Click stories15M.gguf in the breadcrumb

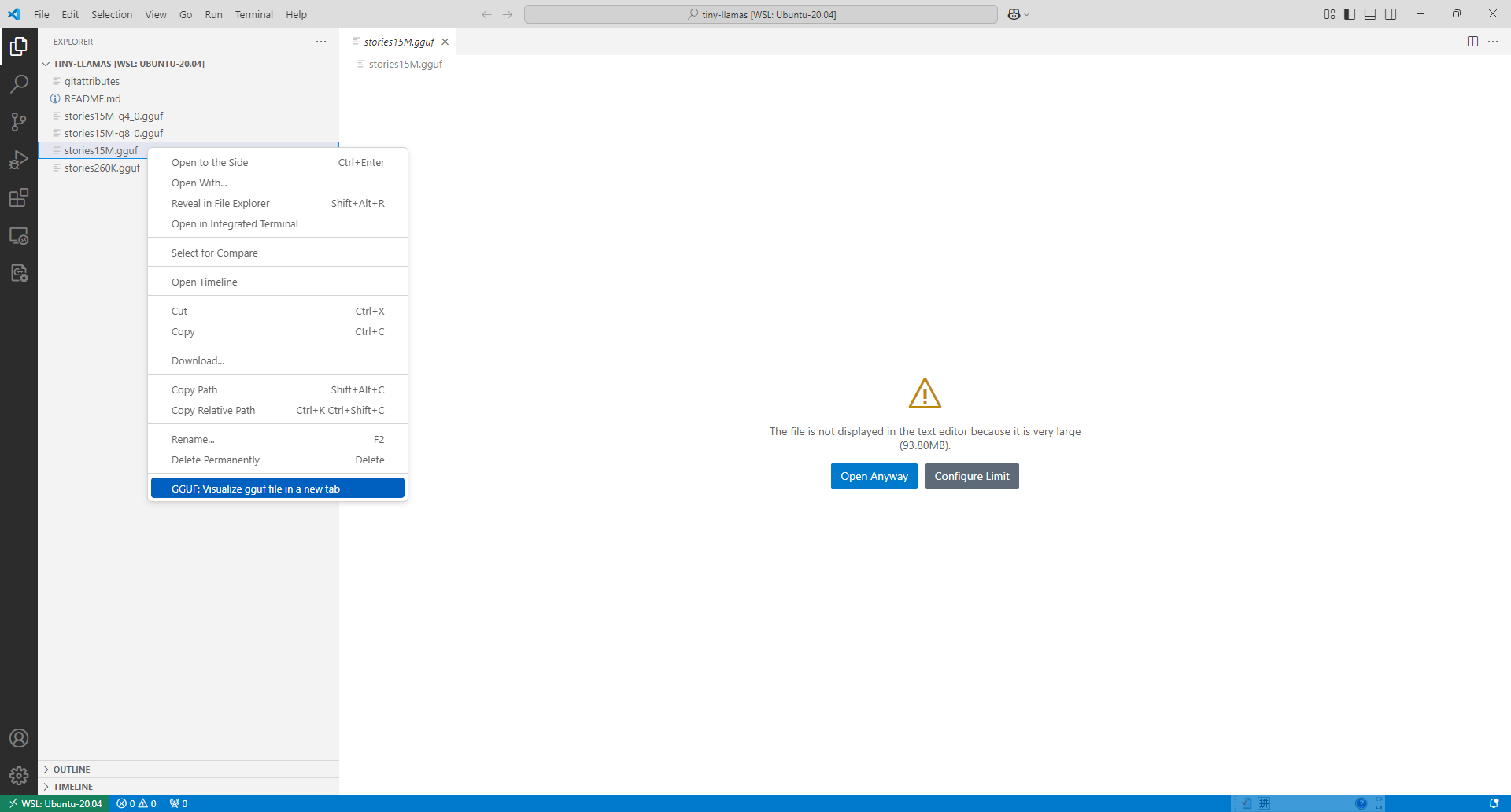(x=405, y=65)
